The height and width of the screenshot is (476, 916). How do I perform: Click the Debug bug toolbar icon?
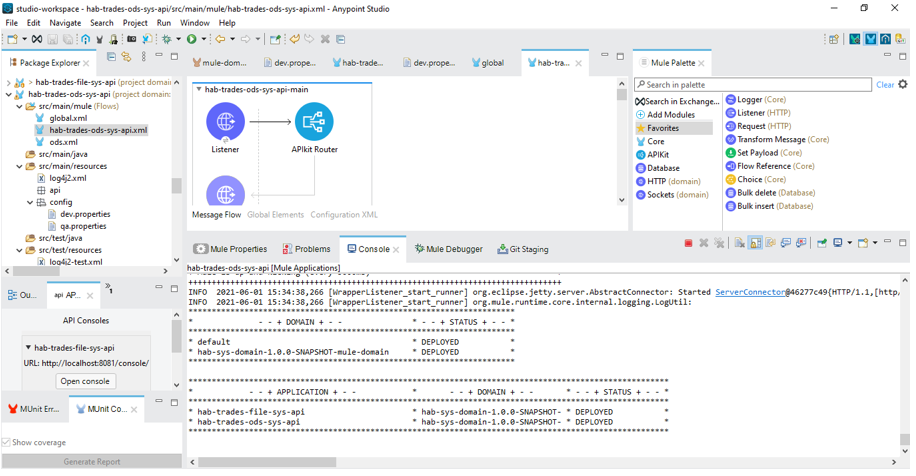166,39
